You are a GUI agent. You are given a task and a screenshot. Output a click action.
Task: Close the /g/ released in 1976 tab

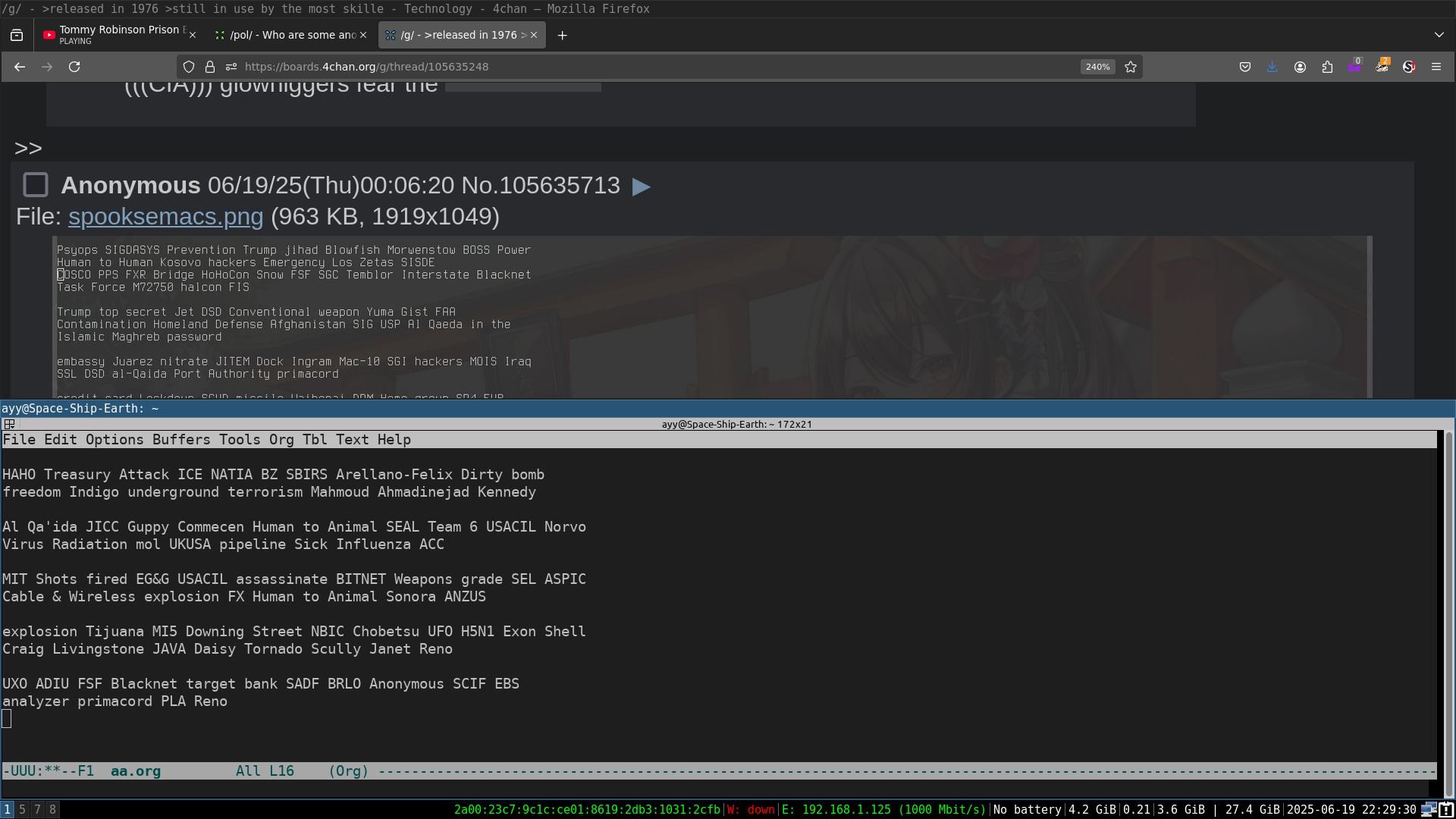tap(534, 35)
